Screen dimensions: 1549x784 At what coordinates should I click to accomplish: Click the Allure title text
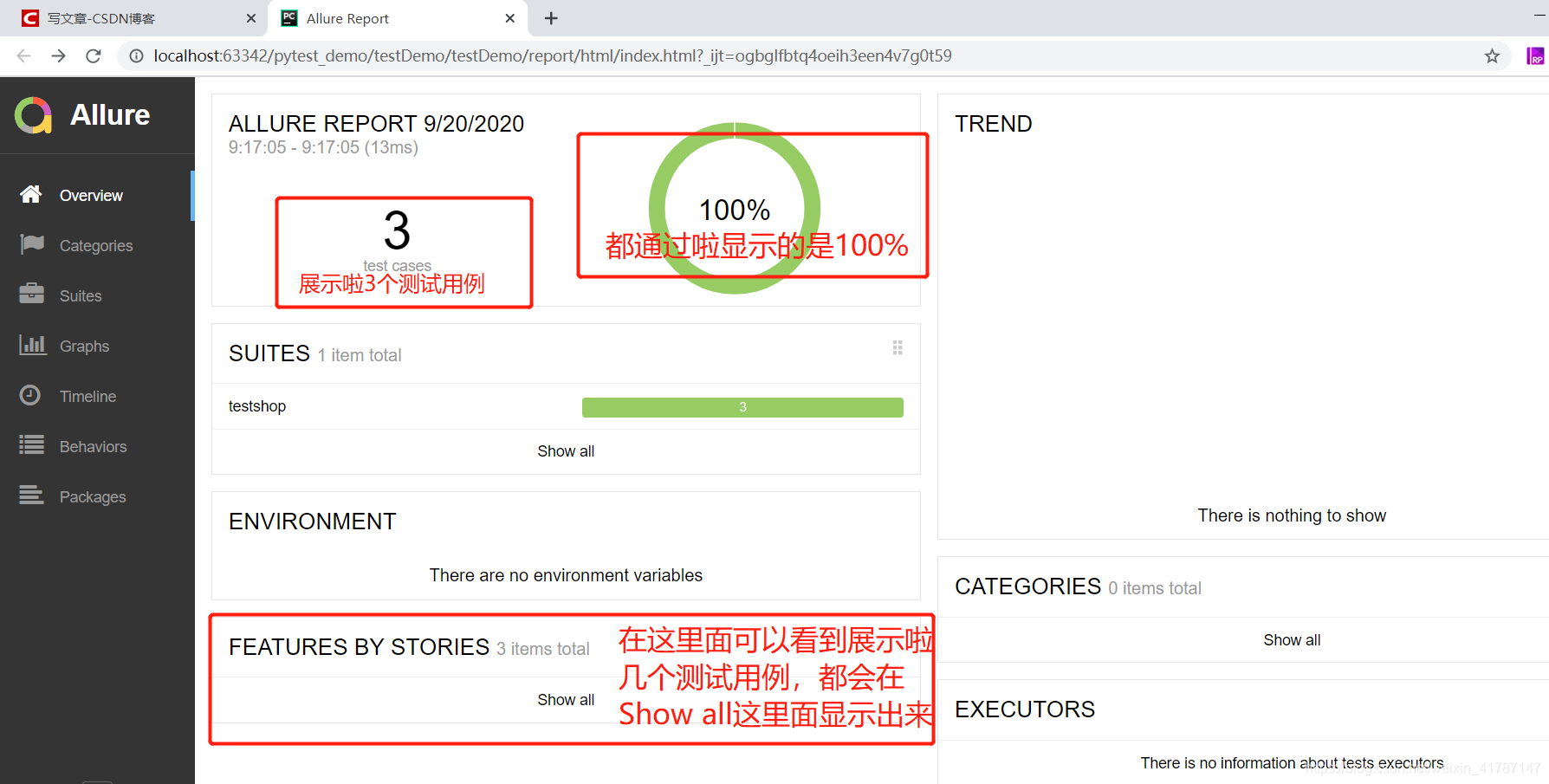pyautogui.click(x=110, y=115)
